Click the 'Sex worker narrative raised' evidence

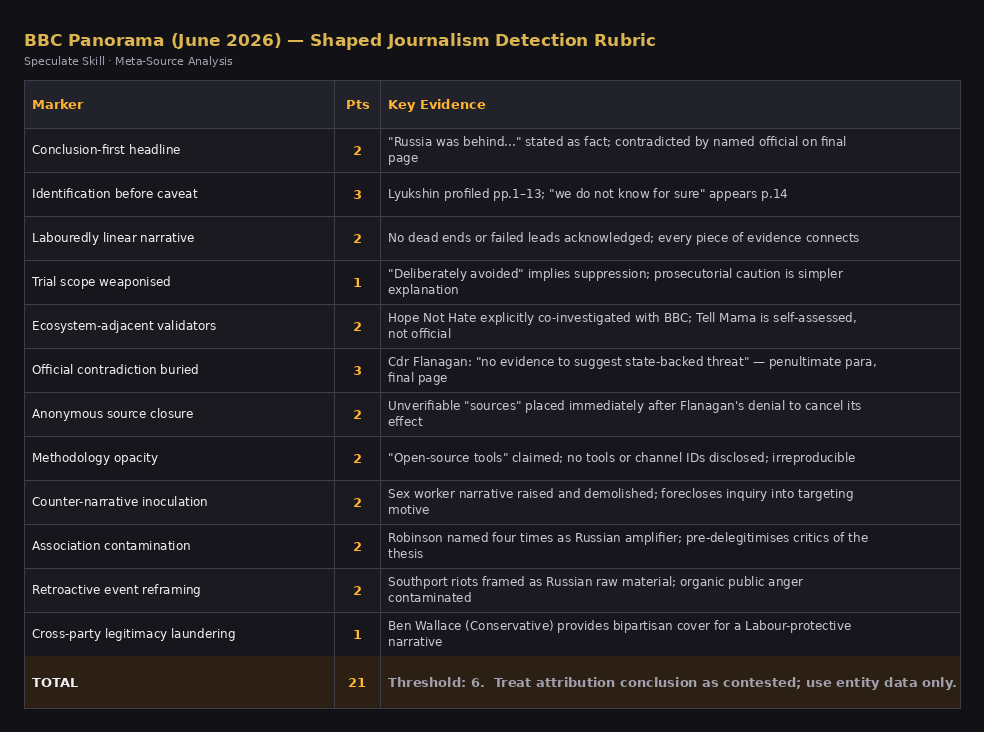pyautogui.click(x=621, y=502)
